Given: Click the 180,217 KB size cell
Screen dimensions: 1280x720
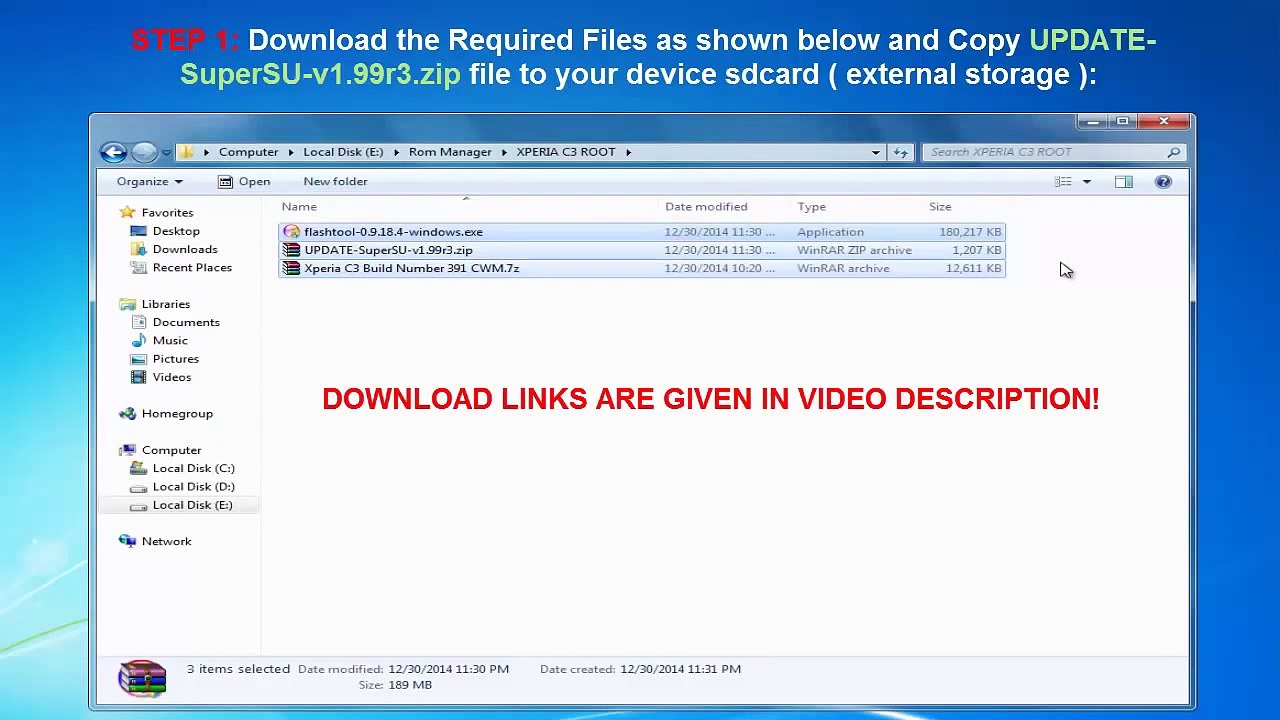Looking at the screenshot, I should click(x=970, y=232).
